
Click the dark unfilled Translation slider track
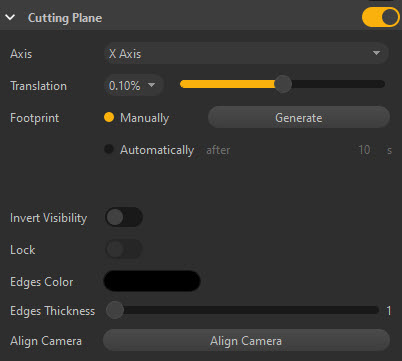click(338, 84)
